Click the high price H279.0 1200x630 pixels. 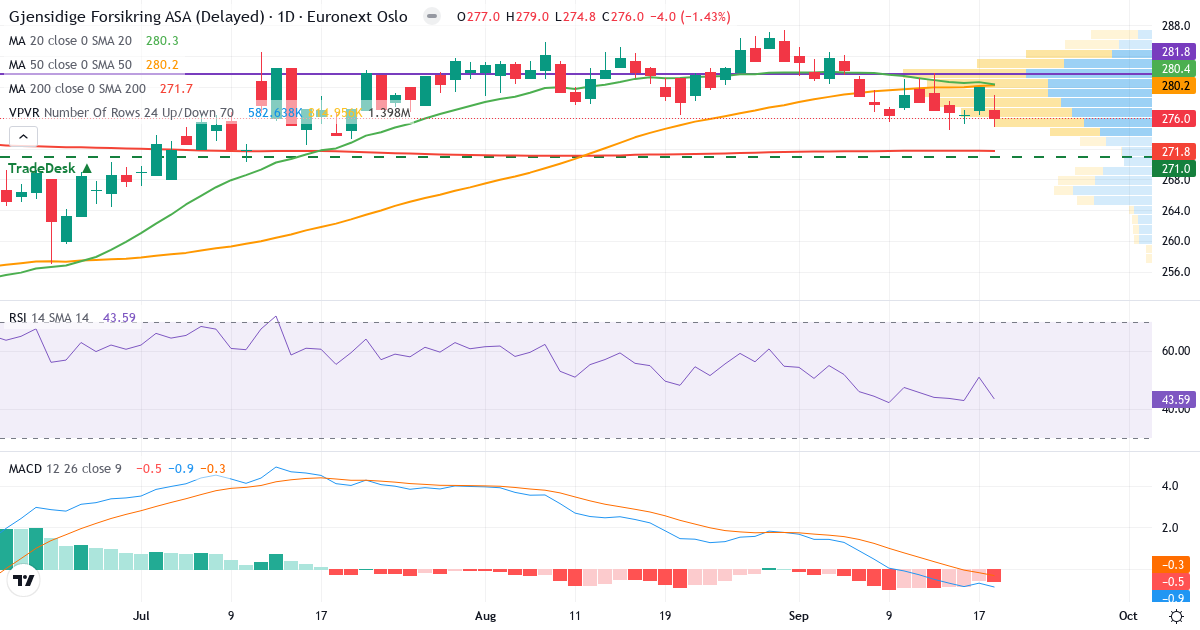[x=526, y=17]
